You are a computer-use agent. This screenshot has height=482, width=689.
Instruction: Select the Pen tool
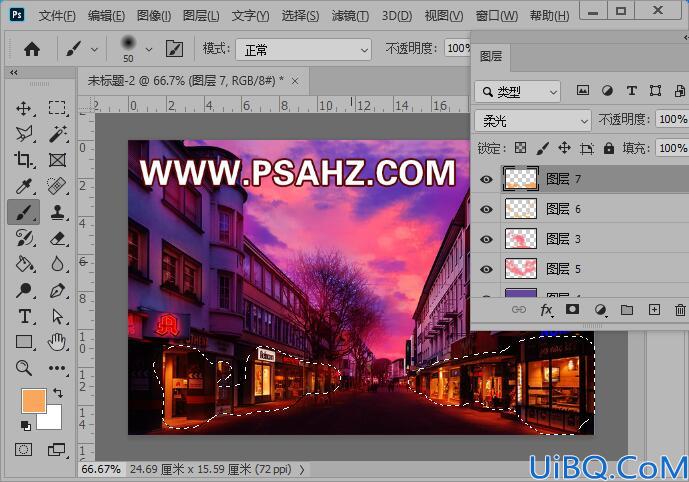coord(58,290)
